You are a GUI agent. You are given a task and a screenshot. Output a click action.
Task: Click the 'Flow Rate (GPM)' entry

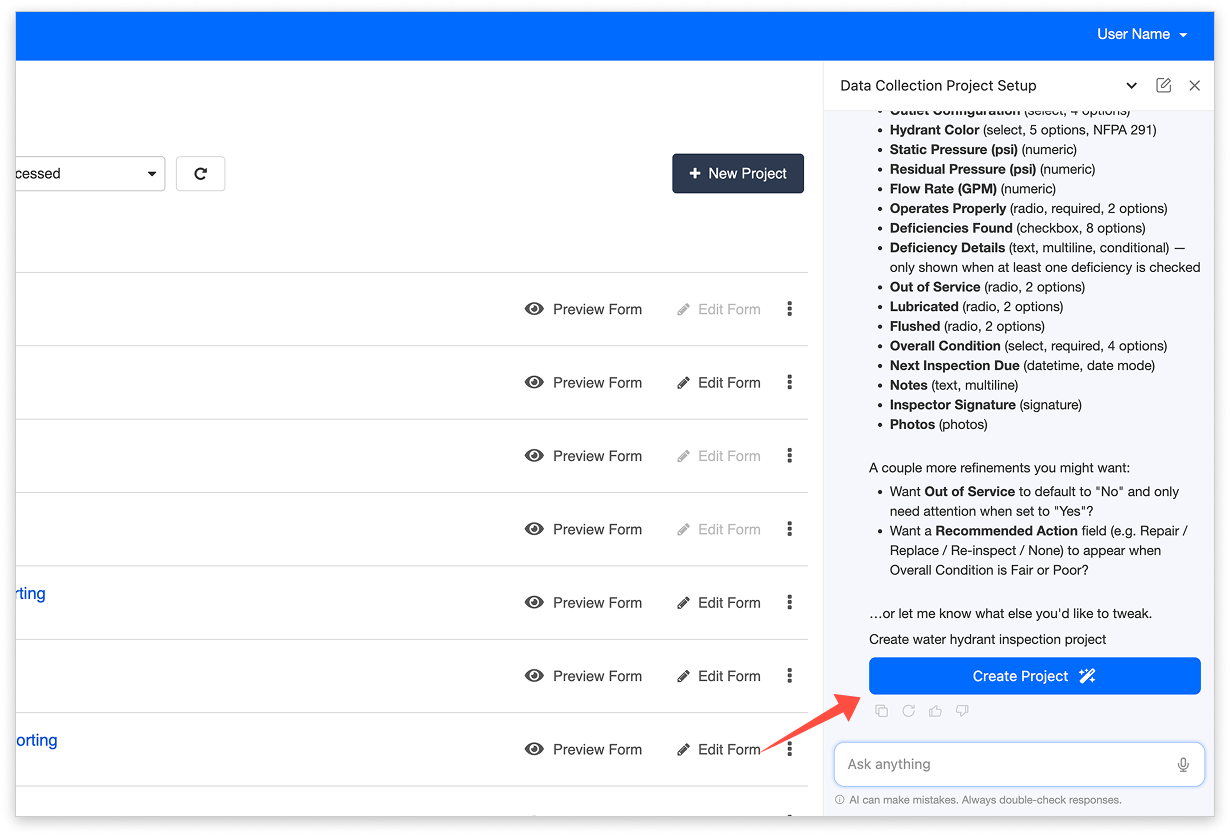coord(973,189)
